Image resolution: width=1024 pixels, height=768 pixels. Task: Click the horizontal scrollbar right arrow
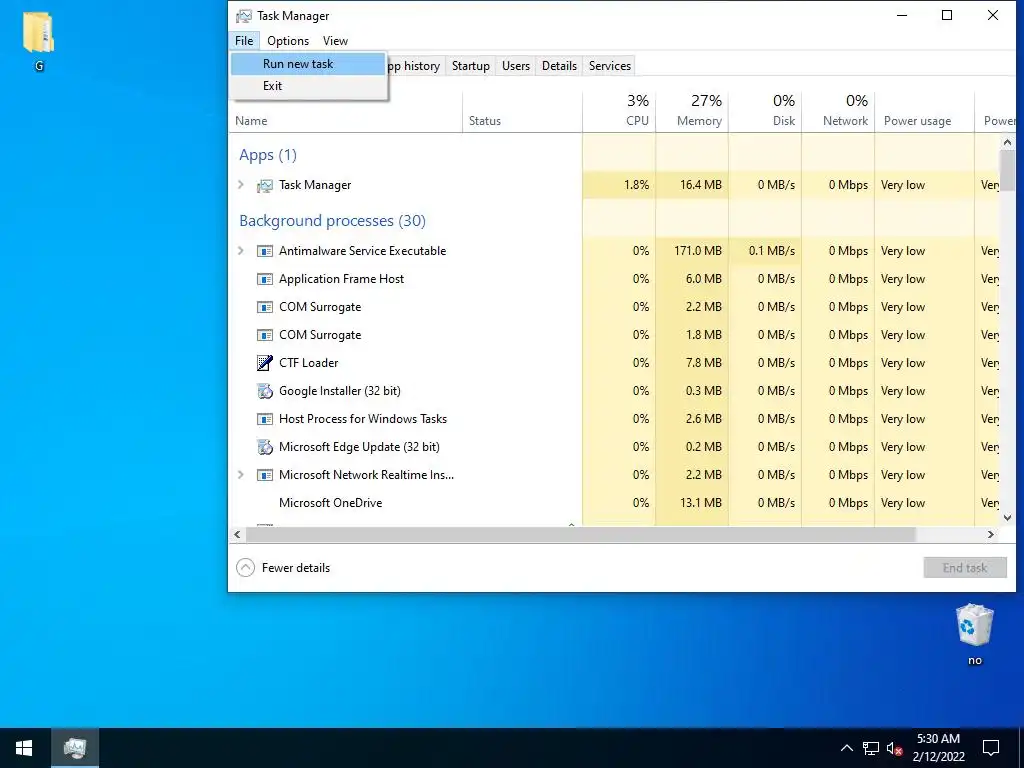click(x=991, y=534)
